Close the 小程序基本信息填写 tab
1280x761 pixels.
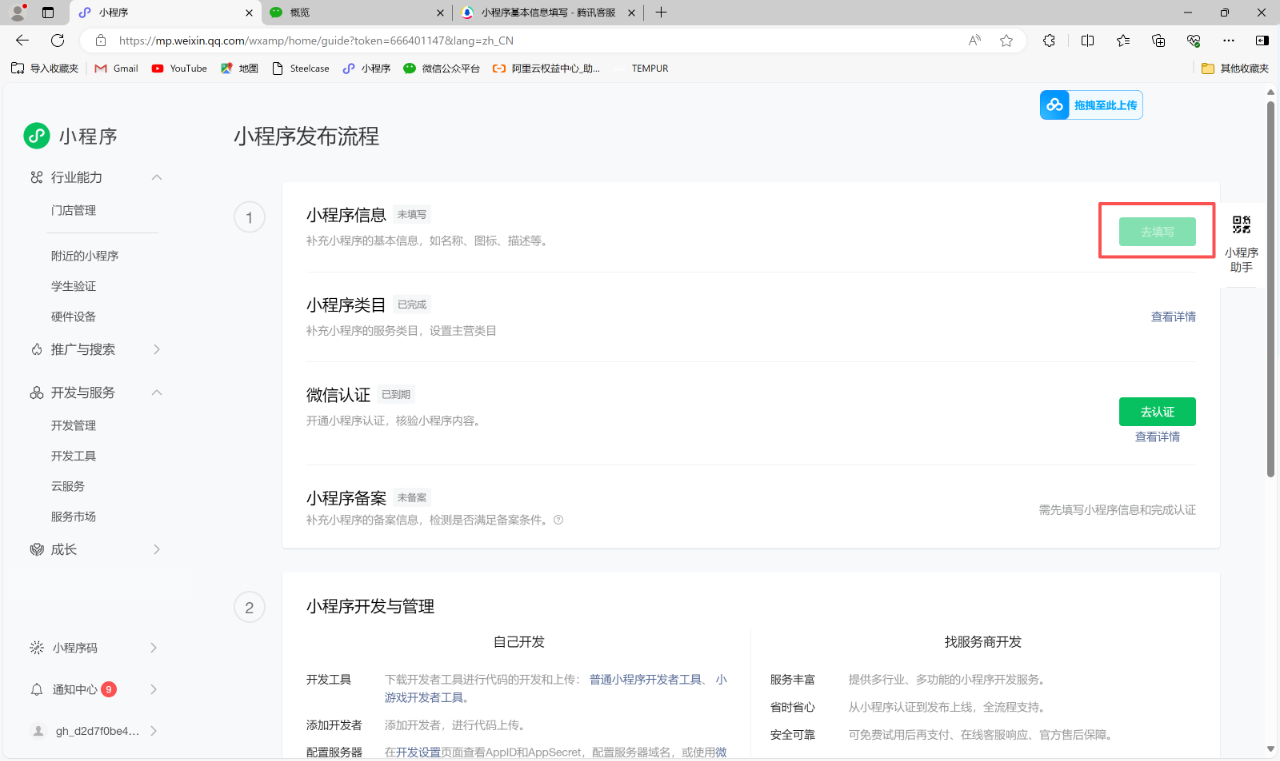pos(632,13)
